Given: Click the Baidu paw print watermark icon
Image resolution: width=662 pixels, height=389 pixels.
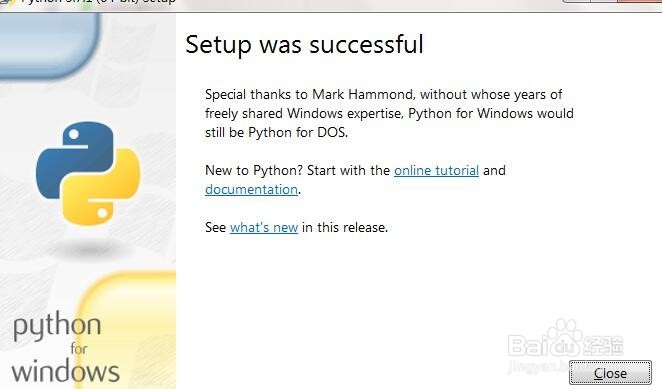Looking at the screenshot, I should coord(564,336).
